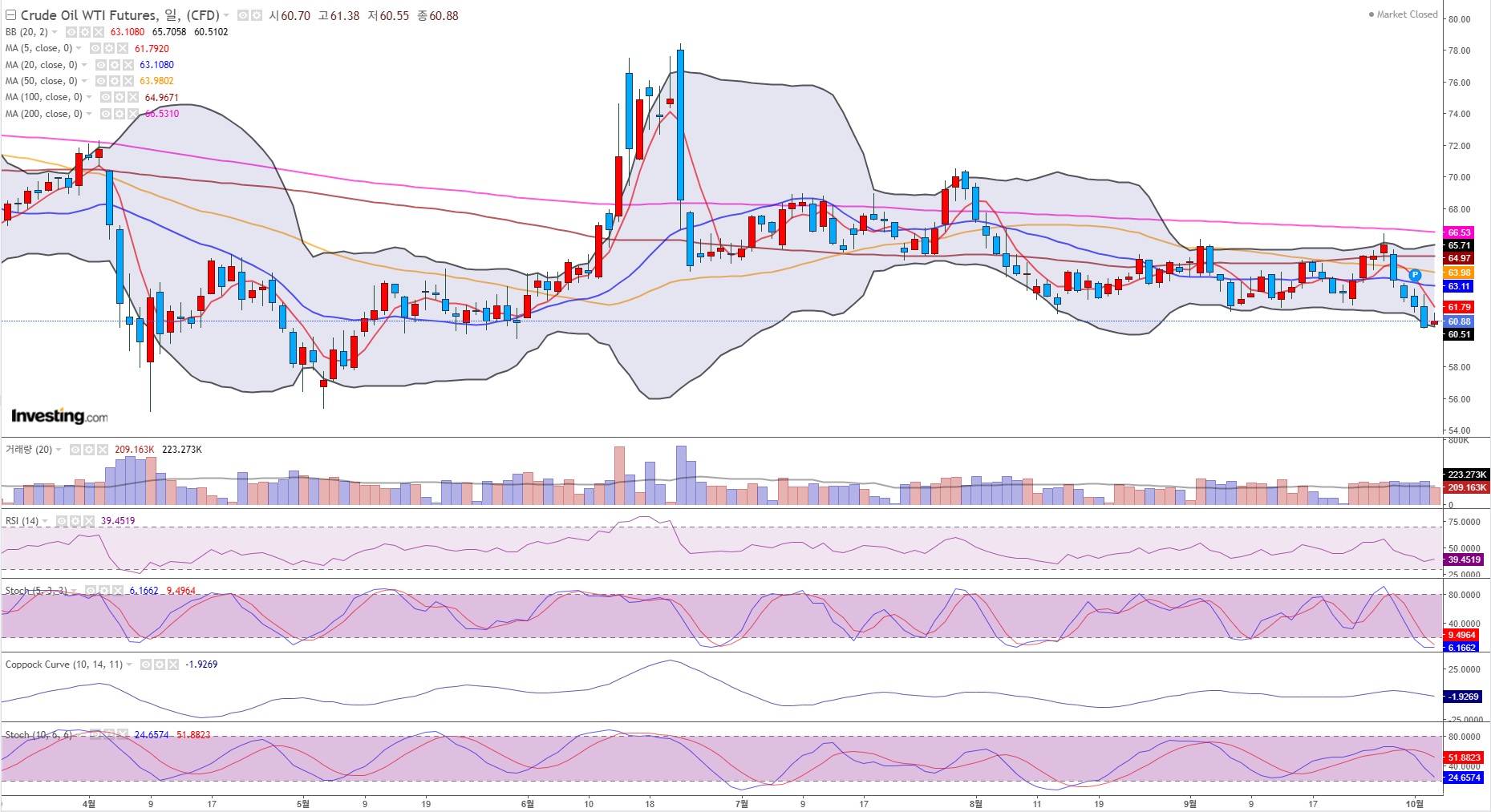The image size is (1491, 812).
Task: Hide the RSI (14) indicator
Action: pos(62,521)
